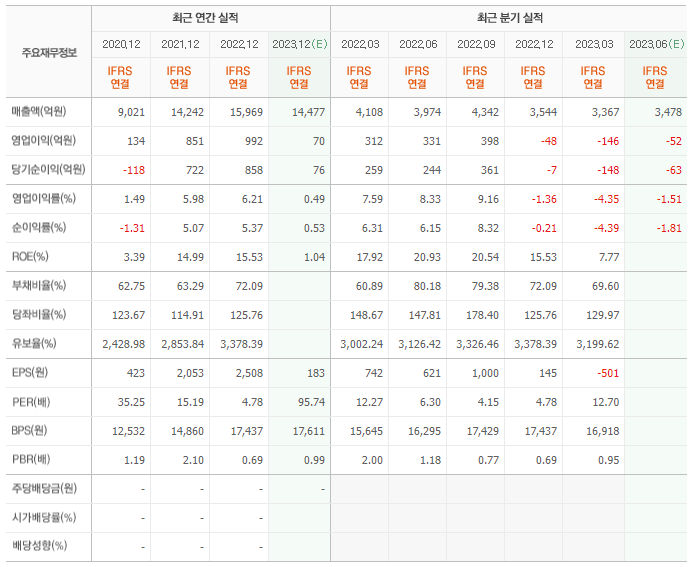Select the 부채비율(%) row label
The image size is (693, 567).
click(x=39, y=285)
